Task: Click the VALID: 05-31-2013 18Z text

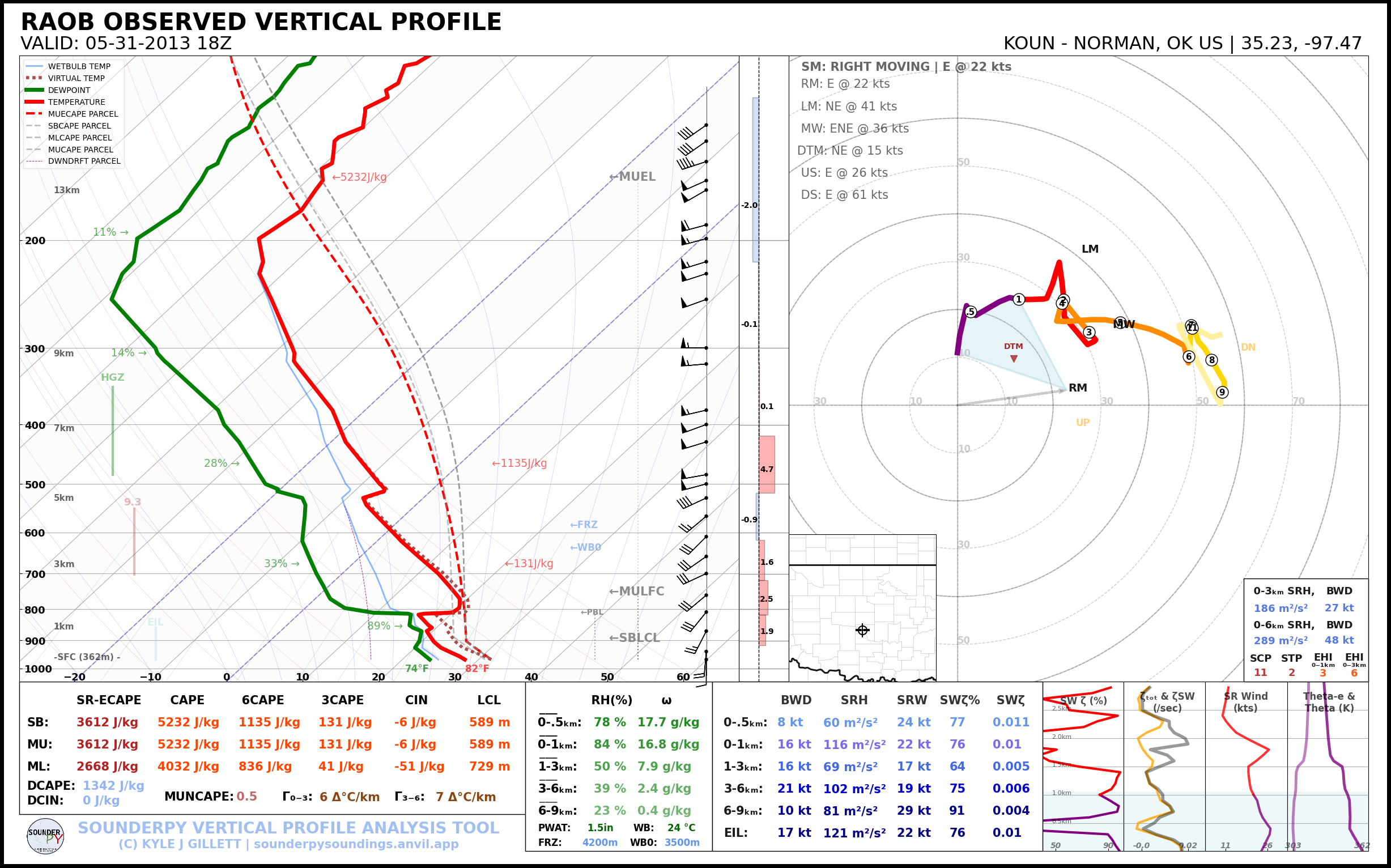Action: coord(126,44)
